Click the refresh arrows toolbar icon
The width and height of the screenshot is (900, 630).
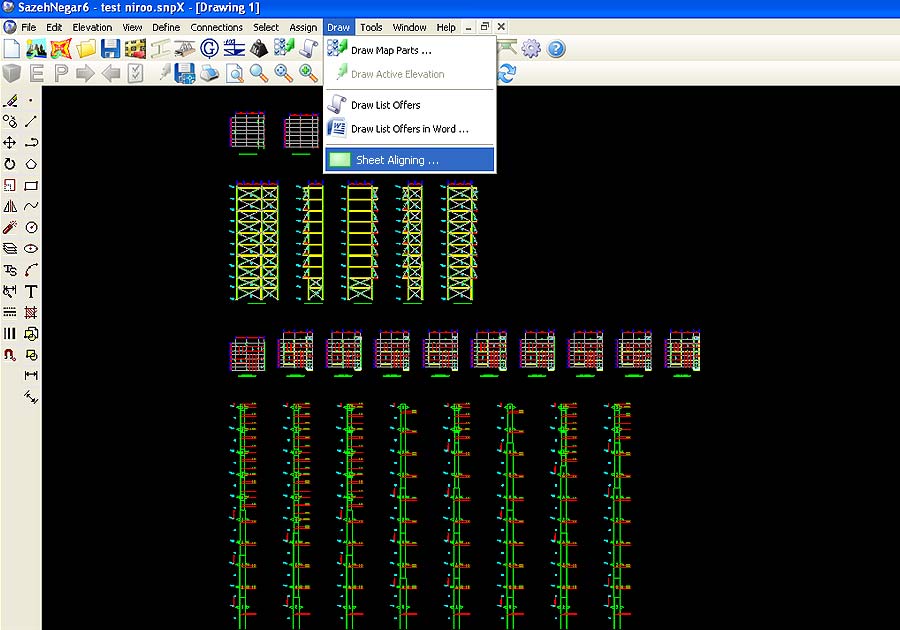coord(507,73)
